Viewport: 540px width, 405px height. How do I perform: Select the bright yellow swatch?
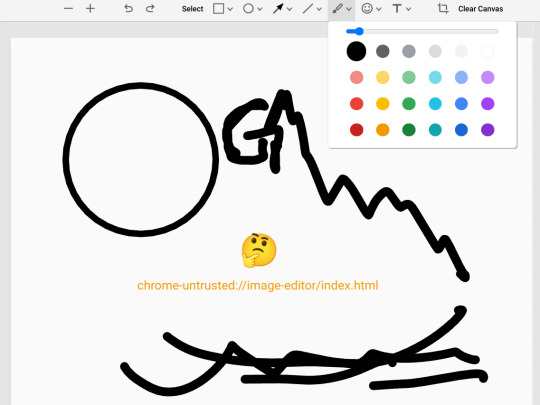pos(383,104)
